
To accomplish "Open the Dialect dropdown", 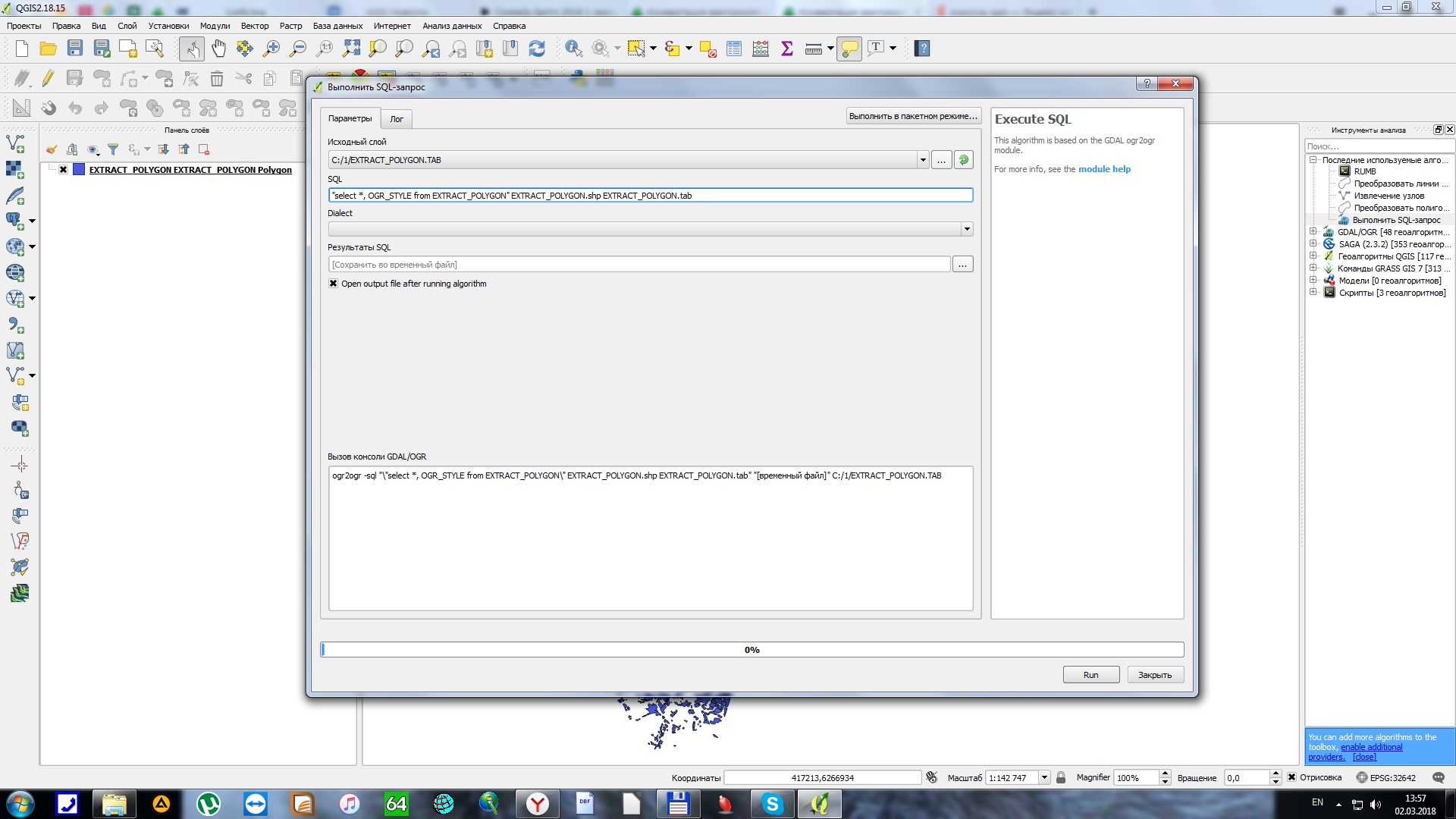I will (x=966, y=229).
